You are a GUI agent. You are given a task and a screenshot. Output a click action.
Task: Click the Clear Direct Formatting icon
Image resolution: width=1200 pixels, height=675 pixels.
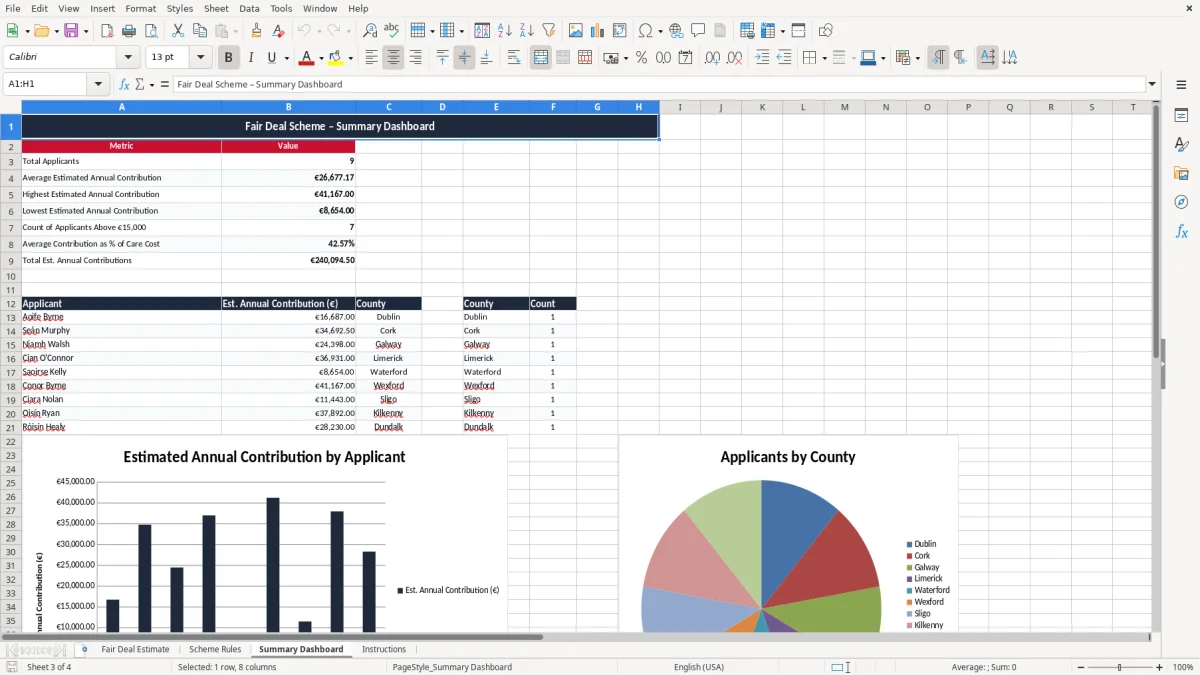pyautogui.click(x=278, y=31)
